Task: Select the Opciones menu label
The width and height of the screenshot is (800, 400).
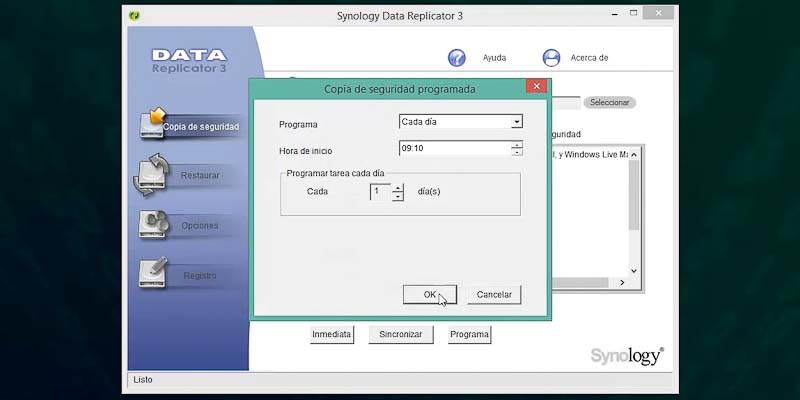Action: pyautogui.click(x=199, y=226)
